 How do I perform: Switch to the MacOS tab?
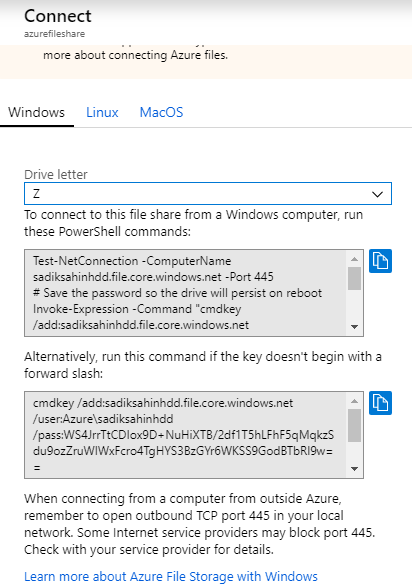tap(161, 112)
